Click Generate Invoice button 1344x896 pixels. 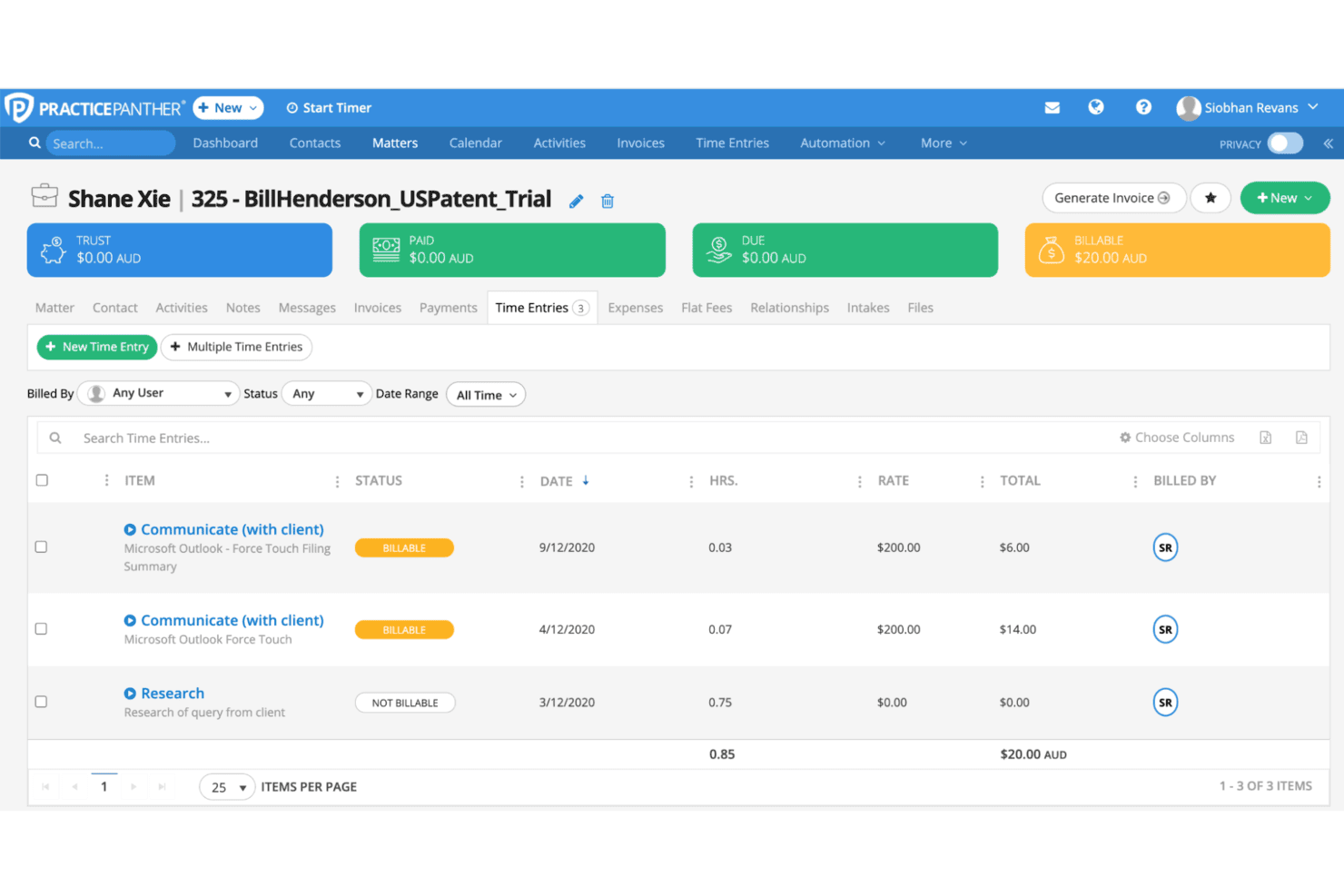coord(1113,198)
